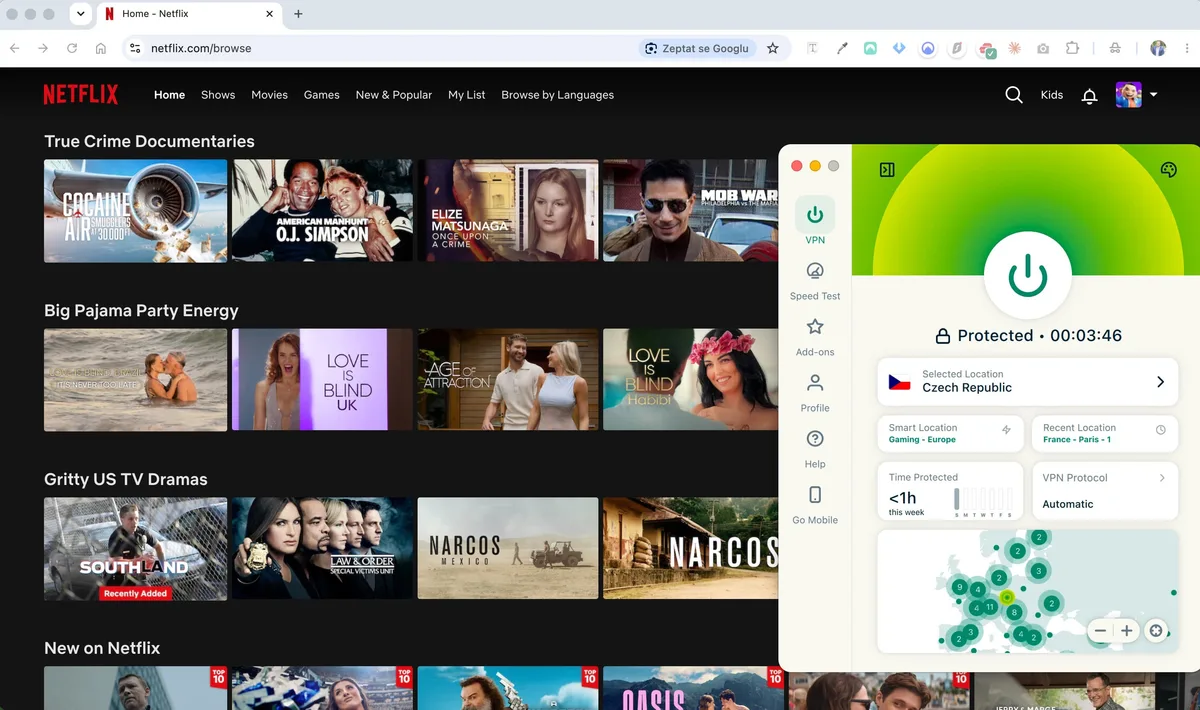
Task: Open Profile in VPN sidebar
Action: (x=815, y=393)
